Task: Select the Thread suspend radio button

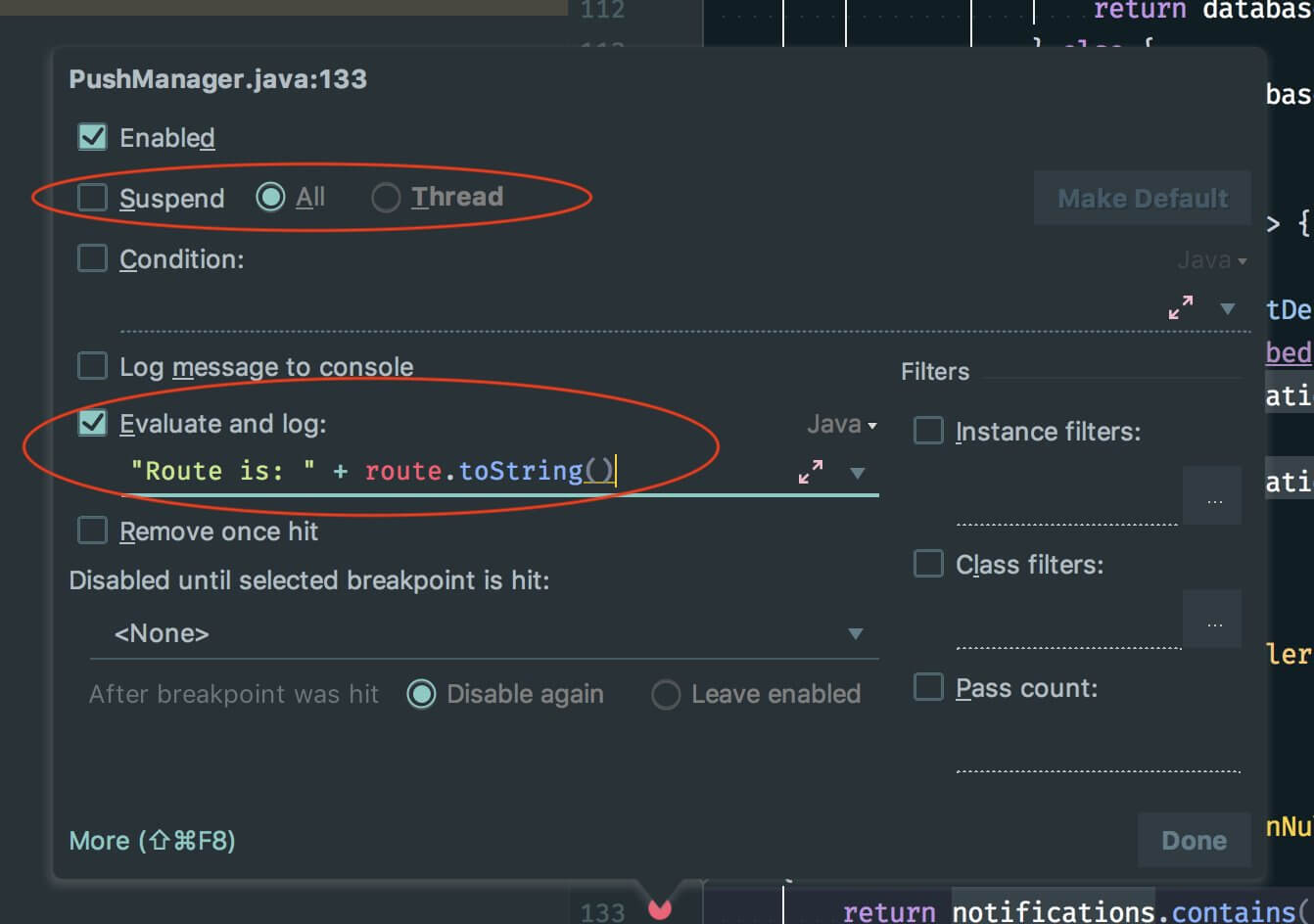Action: coord(386,197)
